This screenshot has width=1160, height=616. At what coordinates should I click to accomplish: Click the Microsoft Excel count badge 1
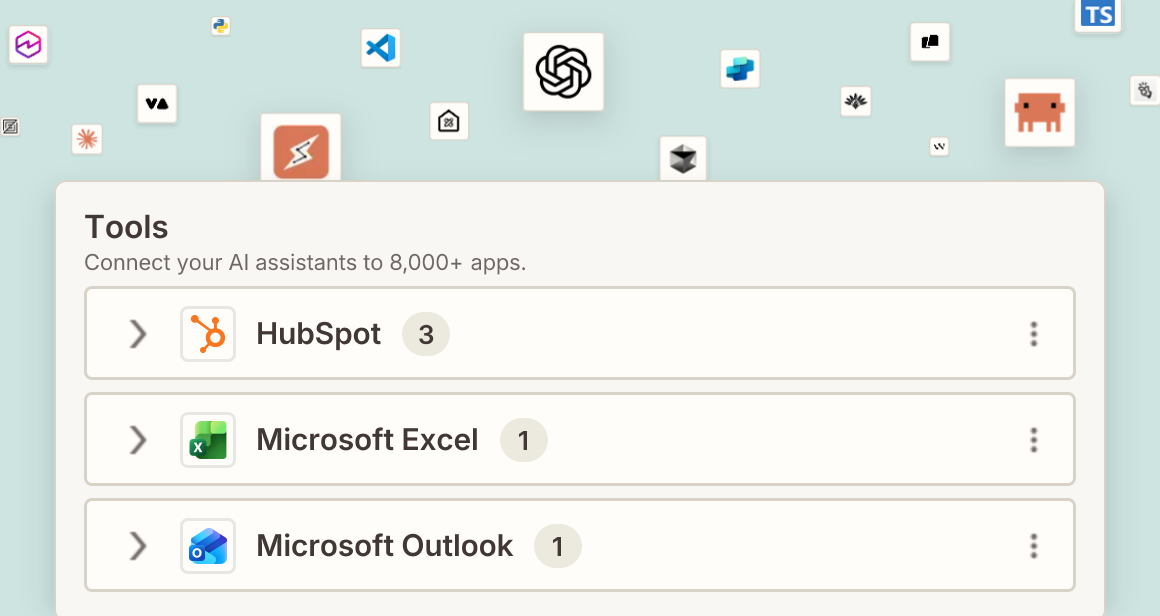524,440
